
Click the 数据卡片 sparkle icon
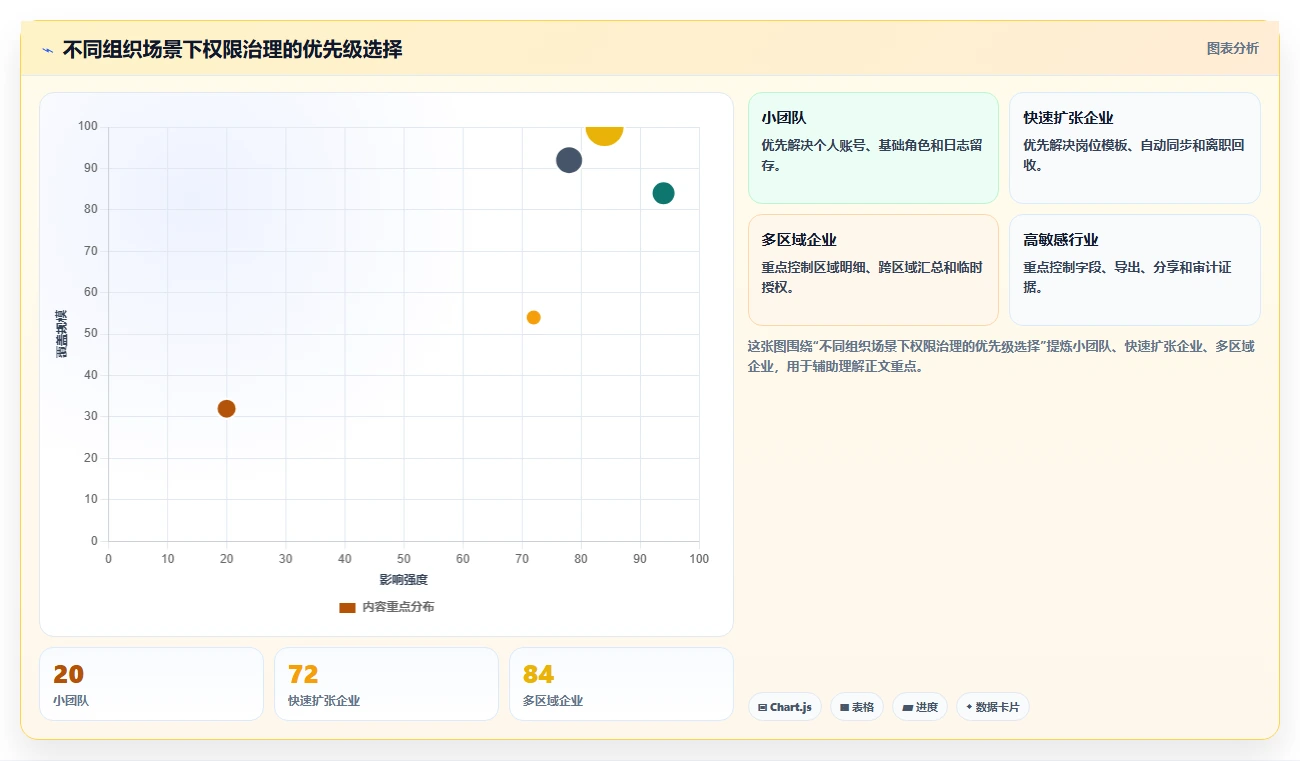[969, 707]
